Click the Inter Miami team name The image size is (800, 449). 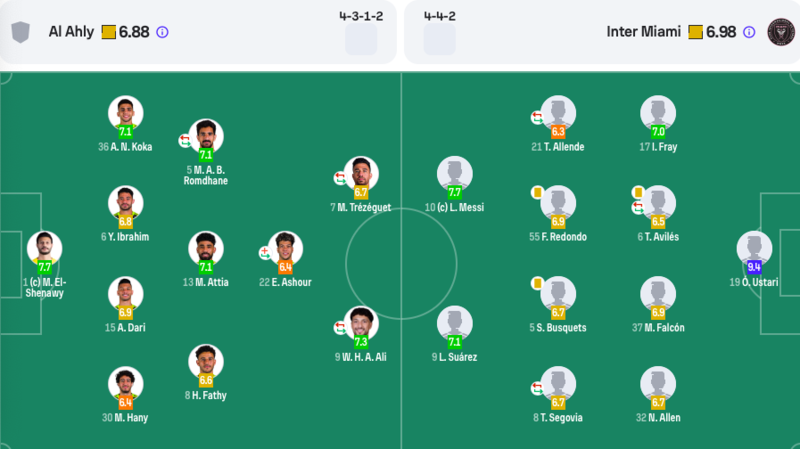[x=643, y=32]
